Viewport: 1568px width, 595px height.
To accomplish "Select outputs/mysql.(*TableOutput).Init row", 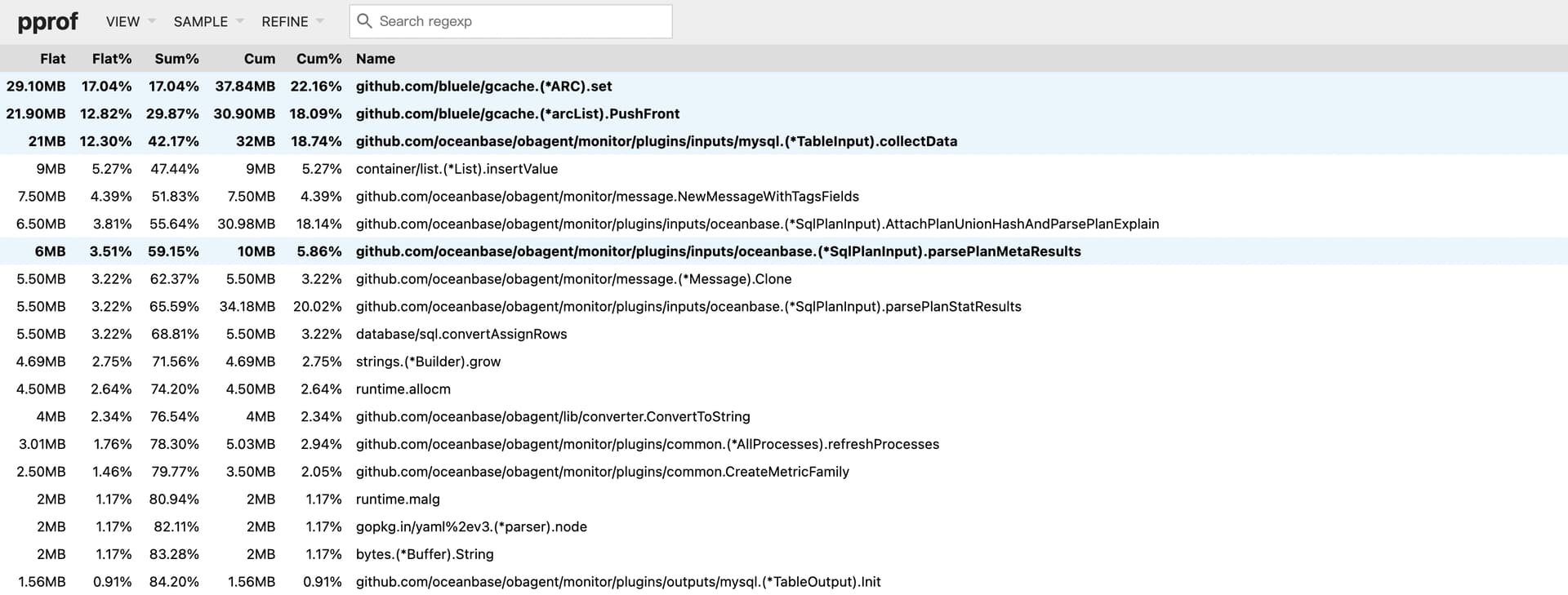I will coord(784,582).
